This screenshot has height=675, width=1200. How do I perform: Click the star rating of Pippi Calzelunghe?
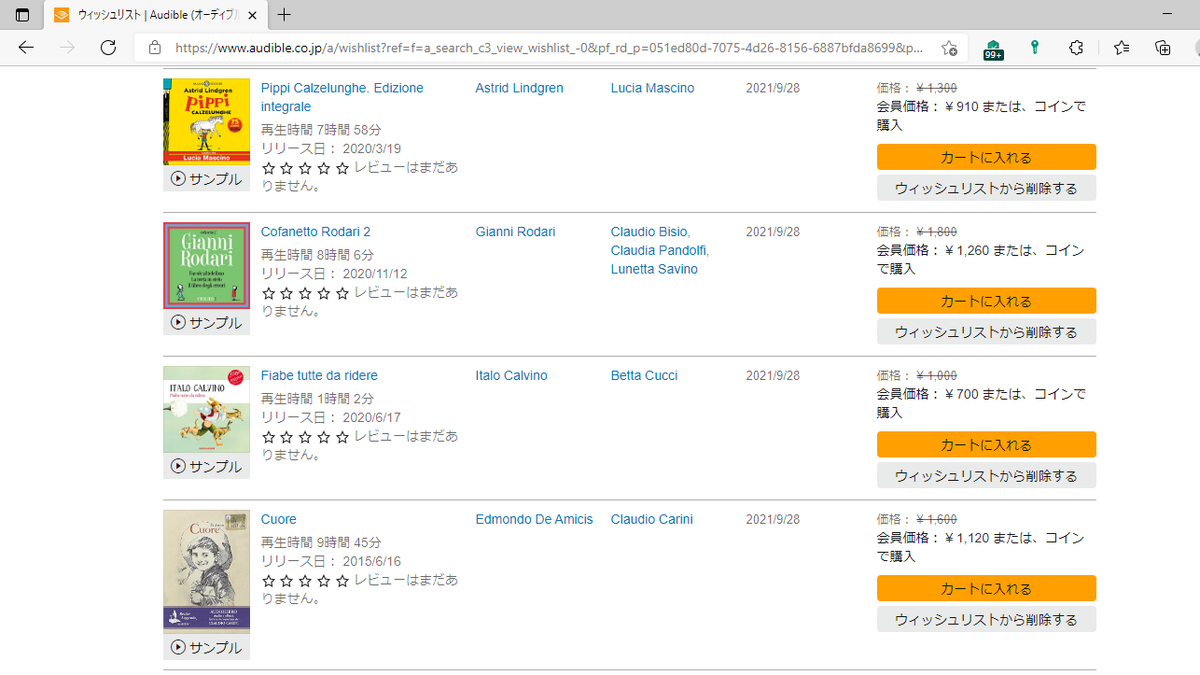[305, 168]
